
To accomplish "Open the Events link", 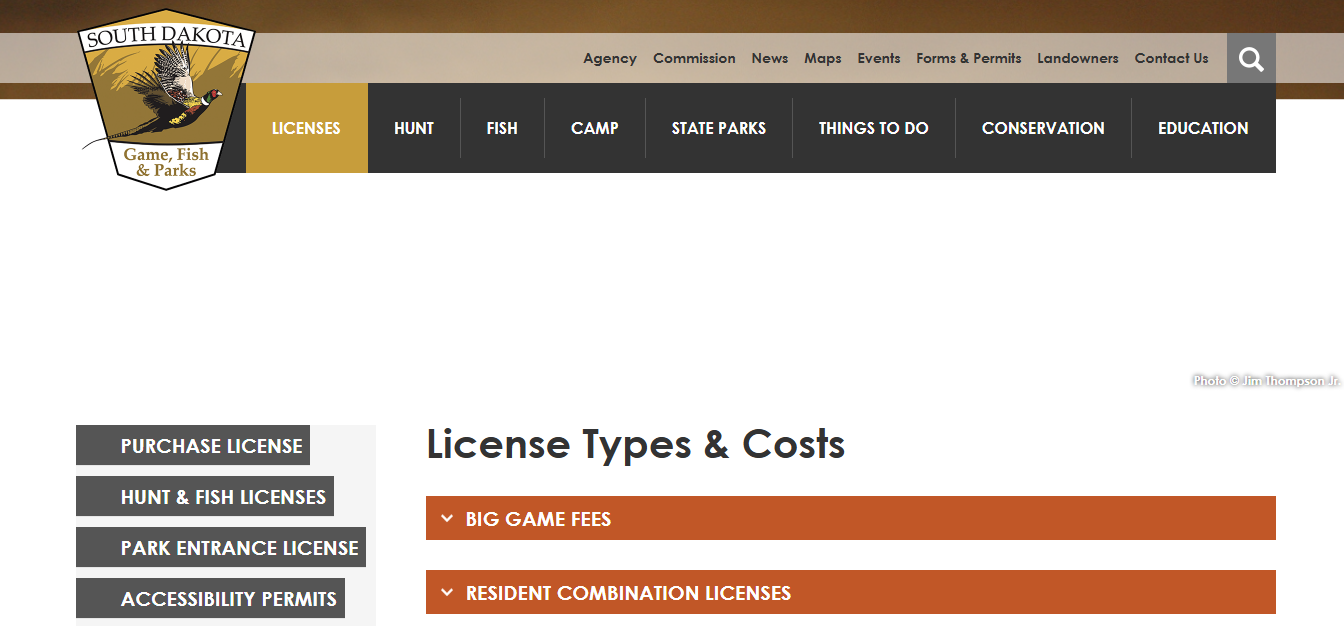I will pos(879,58).
